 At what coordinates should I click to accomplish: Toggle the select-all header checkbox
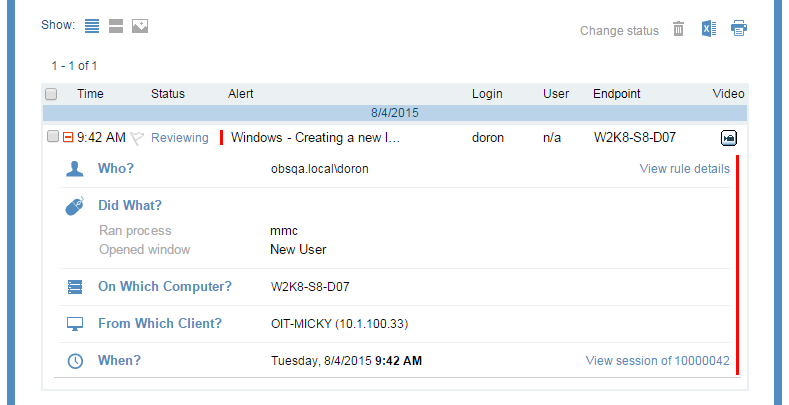51,94
